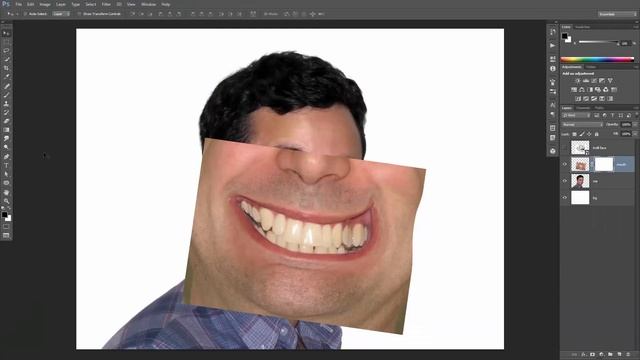Switch to the Paths tab
The image size is (640, 360).
(x=599, y=108)
